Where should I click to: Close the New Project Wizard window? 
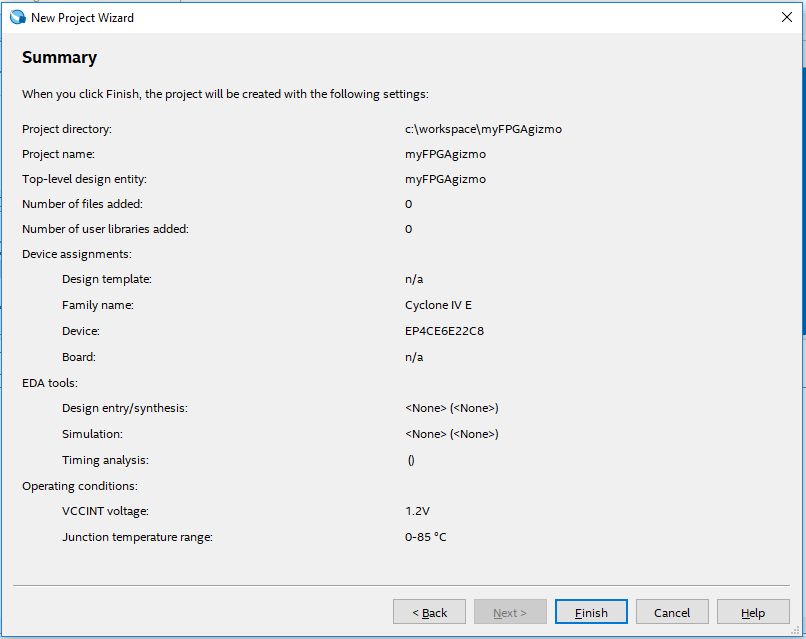pos(786,17)
